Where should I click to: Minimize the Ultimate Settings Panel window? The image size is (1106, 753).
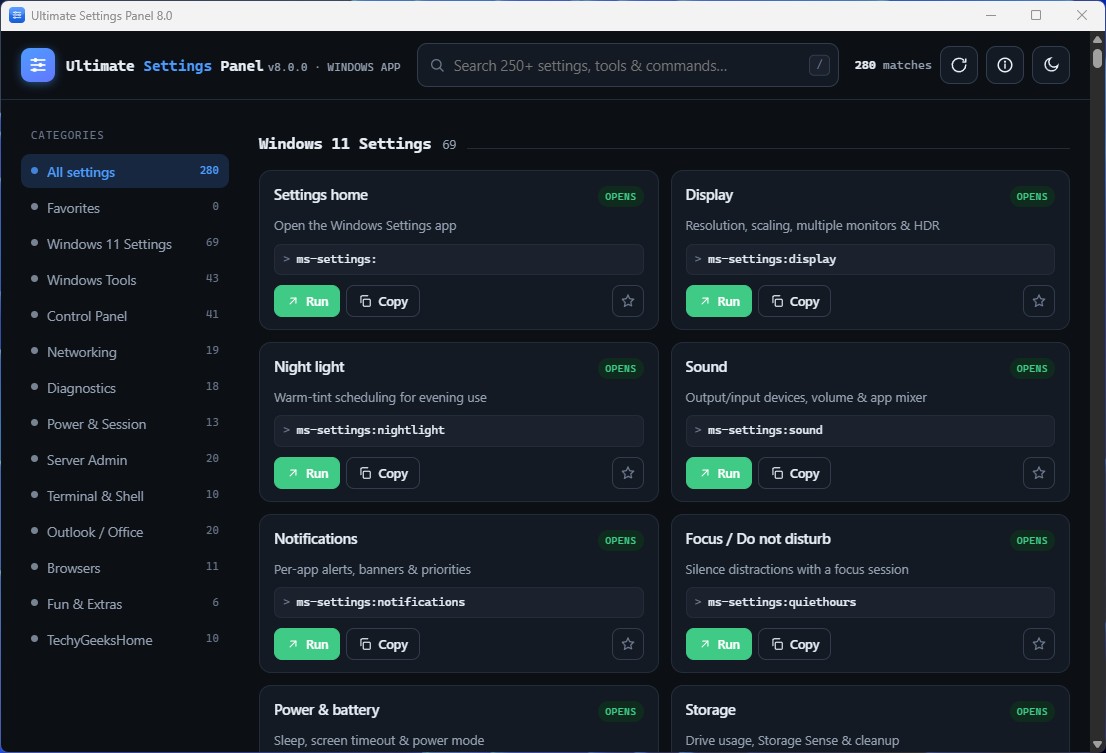click(x=990, y=15)
